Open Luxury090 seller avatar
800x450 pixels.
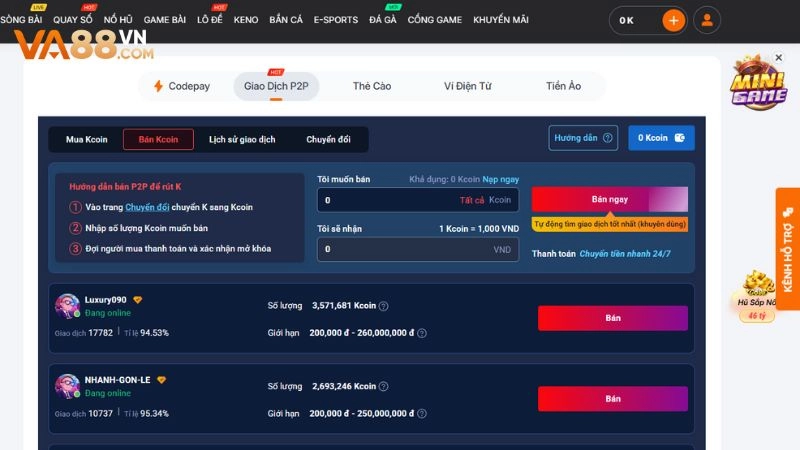(67, 306)
